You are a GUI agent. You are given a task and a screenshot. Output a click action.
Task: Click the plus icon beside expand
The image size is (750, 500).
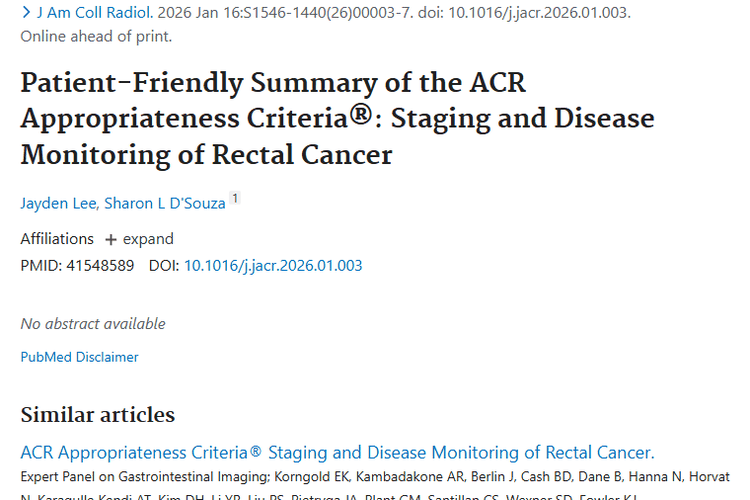111,239
